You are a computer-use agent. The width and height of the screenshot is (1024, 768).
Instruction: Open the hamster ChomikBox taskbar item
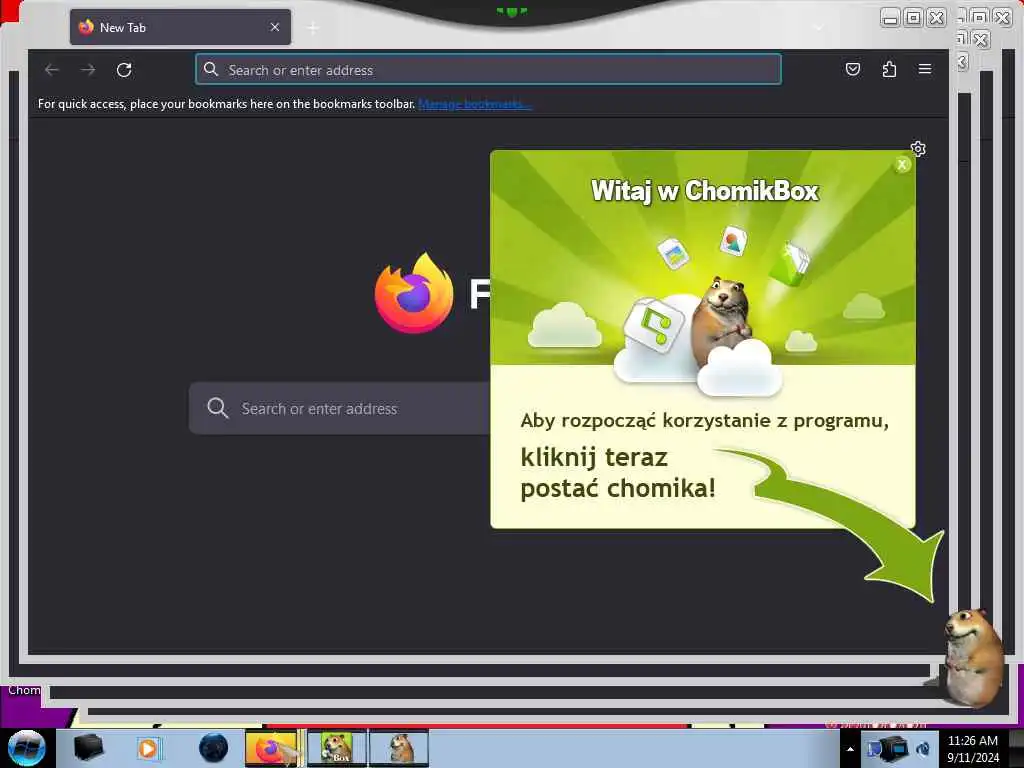399,748
